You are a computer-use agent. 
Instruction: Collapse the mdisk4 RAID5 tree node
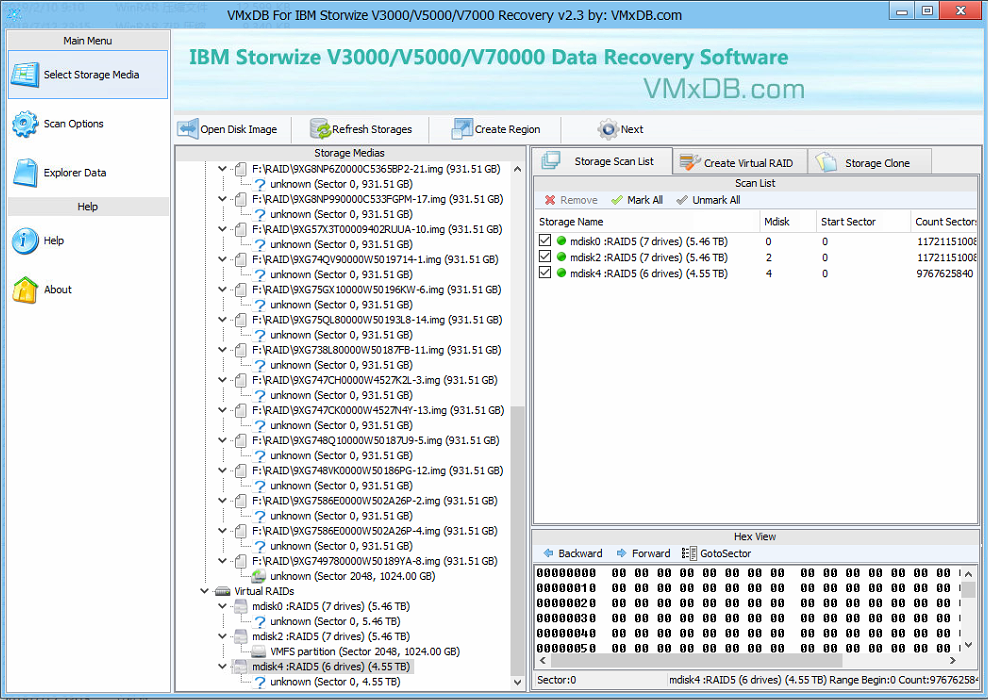click(222, 667)
